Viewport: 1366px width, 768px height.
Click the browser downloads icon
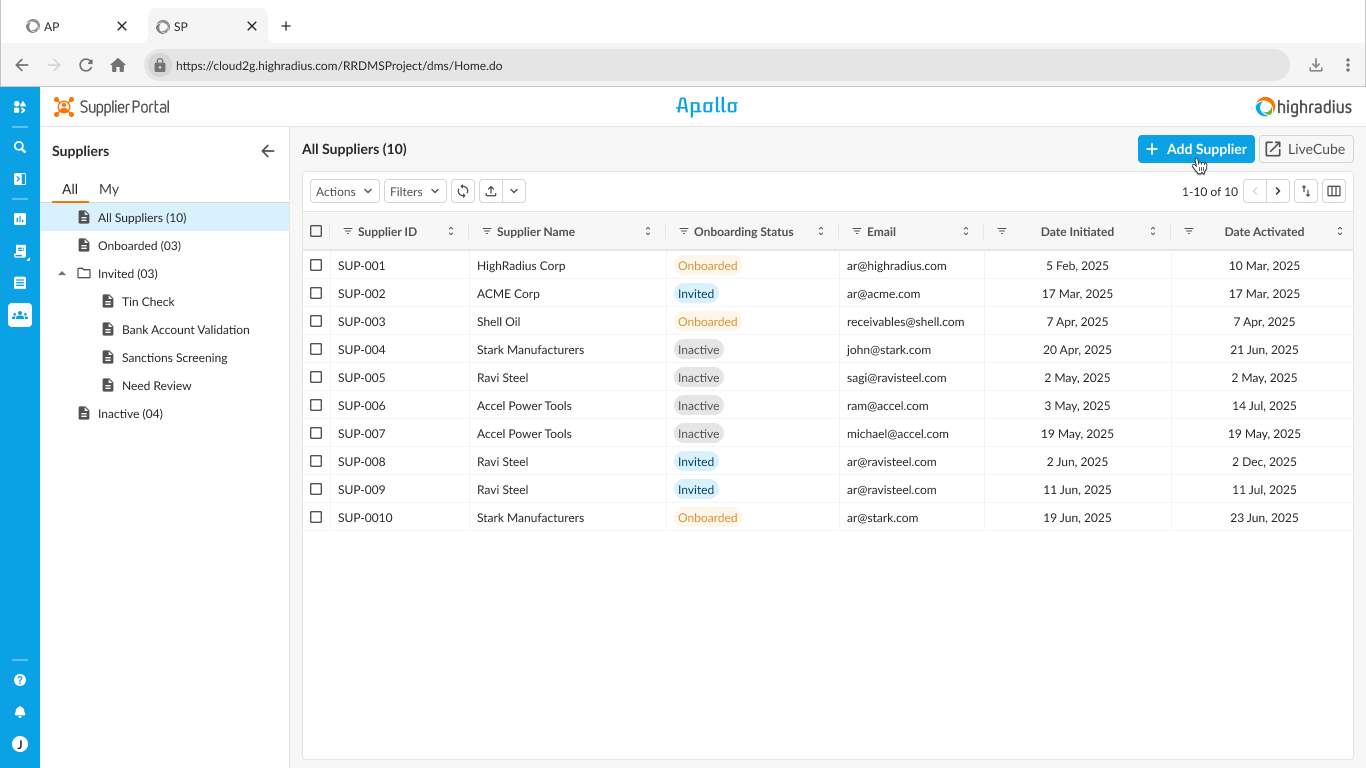[x=1316, y=65]
